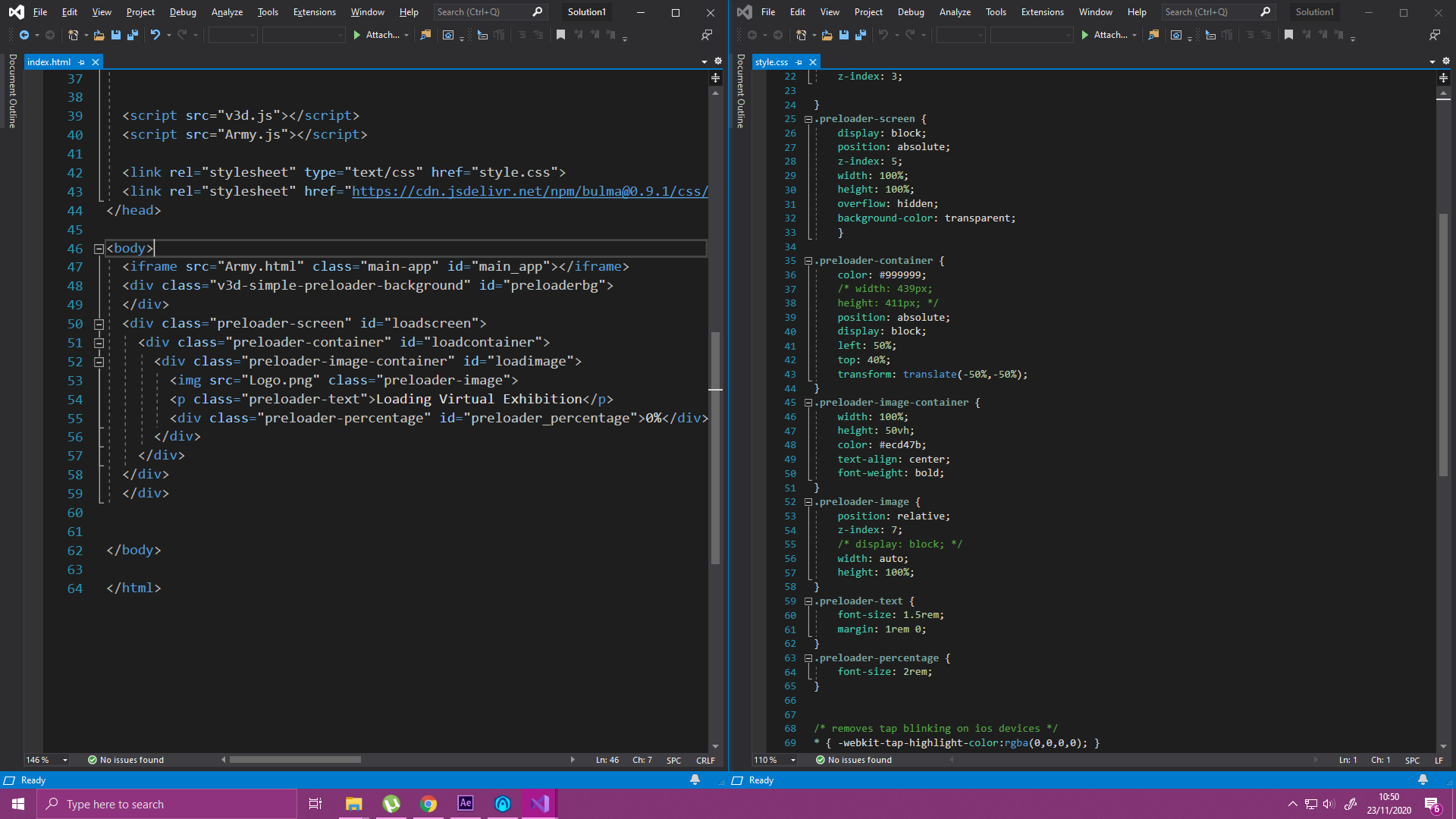
Task: Click notifications bell in right status bar
Action: coord(1423,780)
